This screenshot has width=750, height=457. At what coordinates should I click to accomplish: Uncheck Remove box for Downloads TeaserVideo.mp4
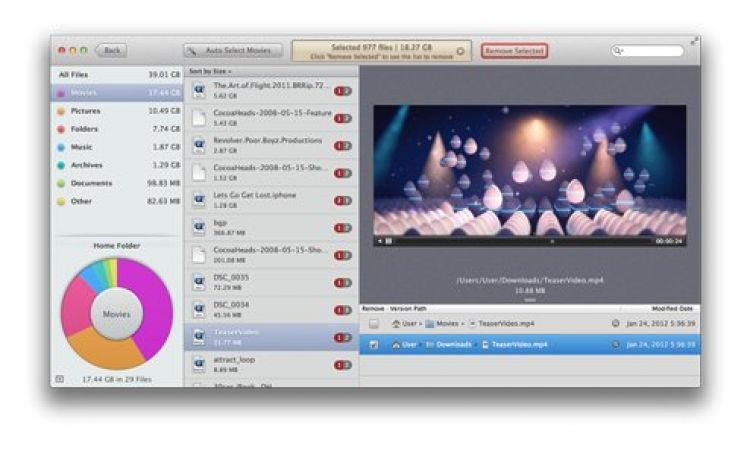click(x=374, y=345)
